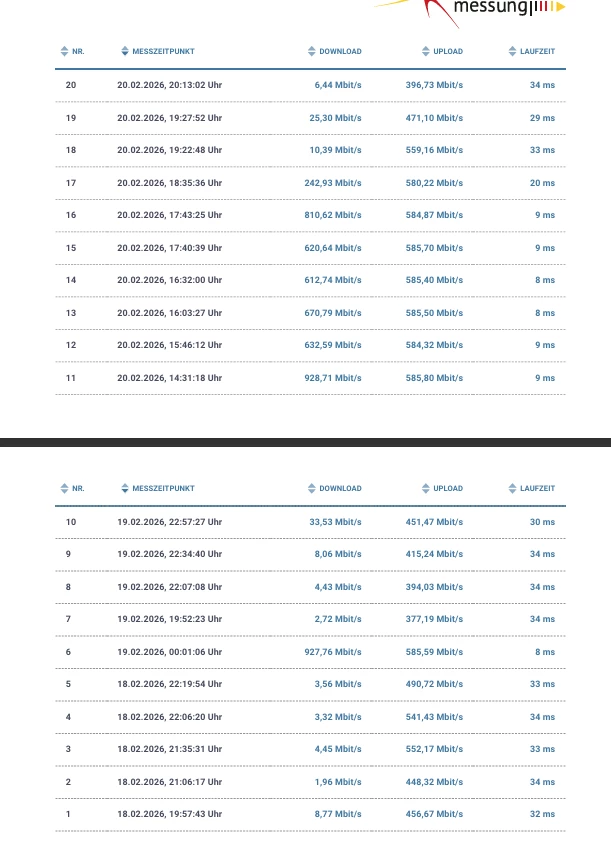Select the 927,76 Mbit/s download entry
Image resolution: width=611 pixels, height=864 pixels.
(x=333, y=652)
